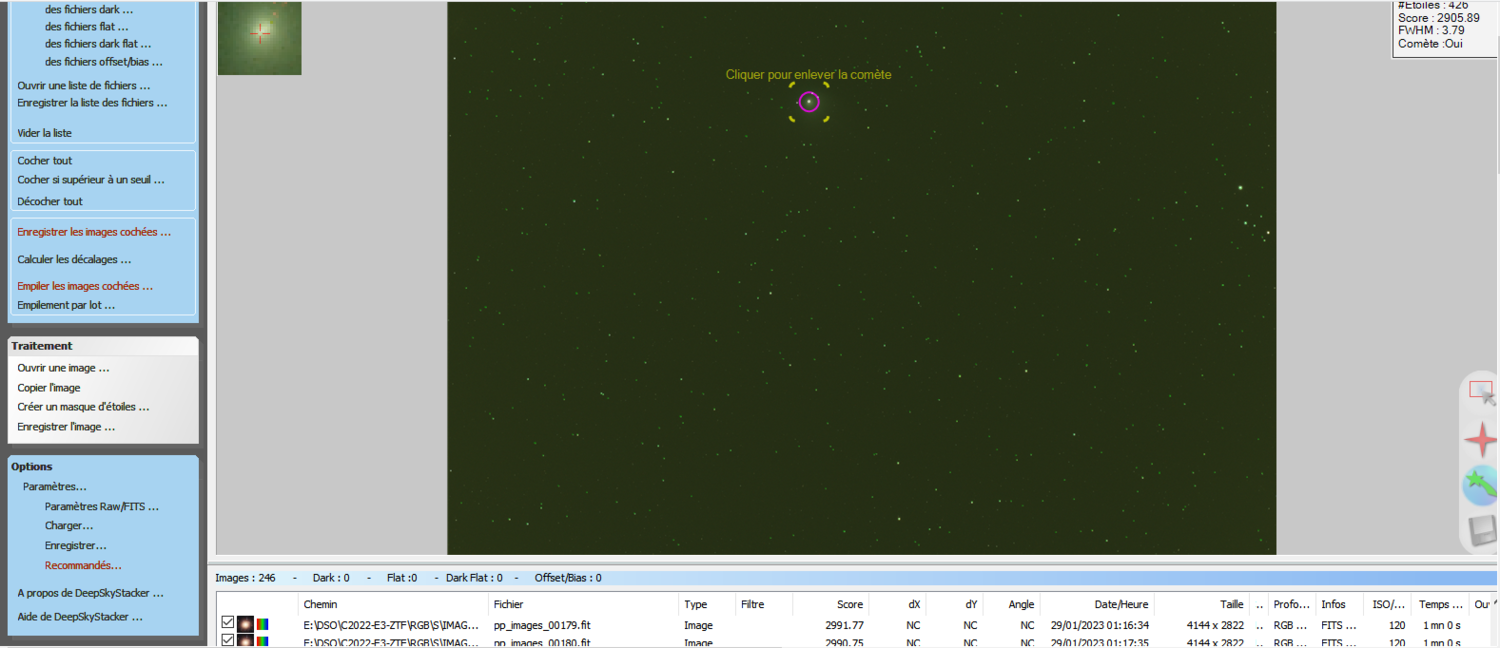Viewport: 1500px width, 648px height.
Task: Click 'Cocher si supérieur à un seuil ...'
Action: [x=91, y=180]
